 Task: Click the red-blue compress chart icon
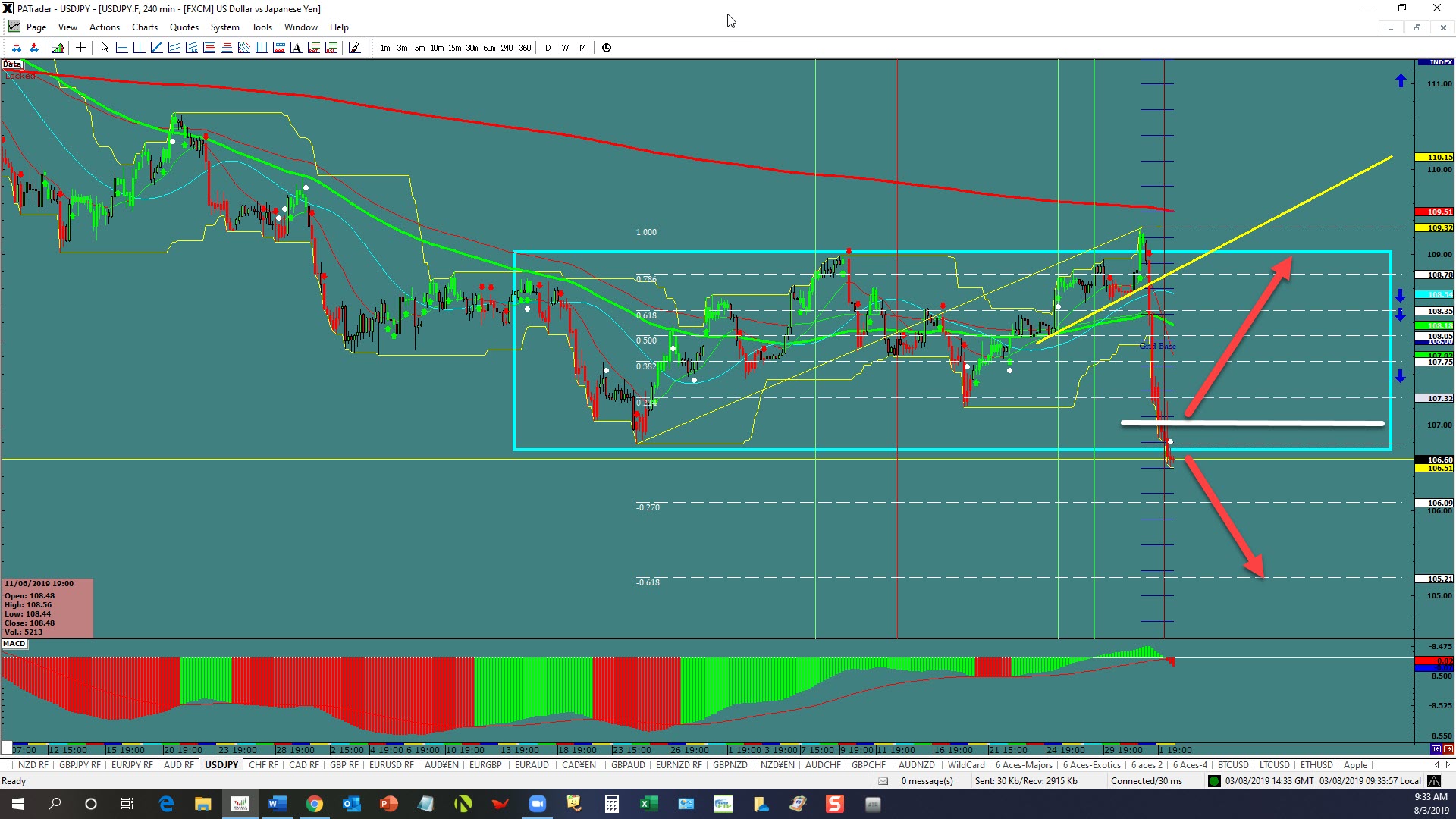(17, 48)
